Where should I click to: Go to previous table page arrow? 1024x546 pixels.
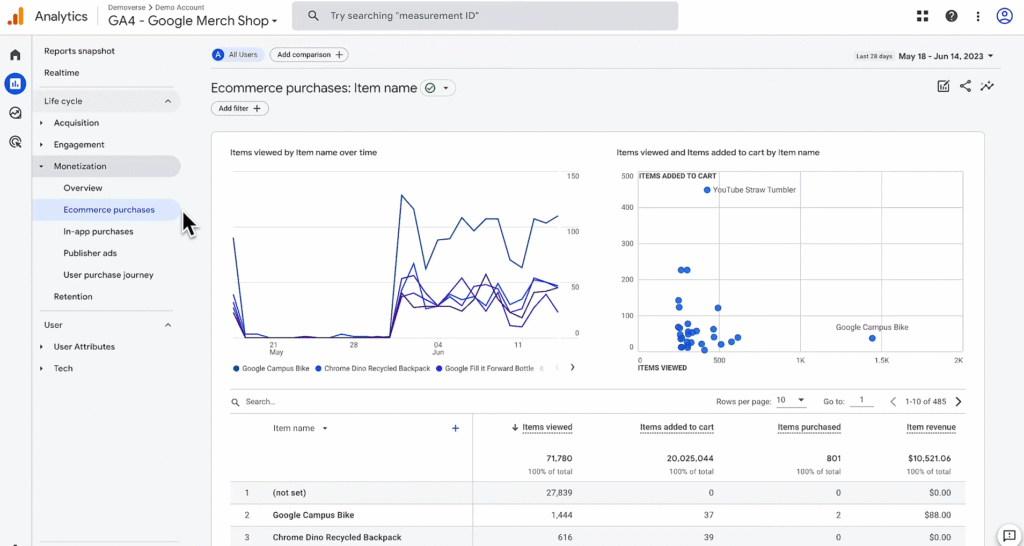click(893, 402)
